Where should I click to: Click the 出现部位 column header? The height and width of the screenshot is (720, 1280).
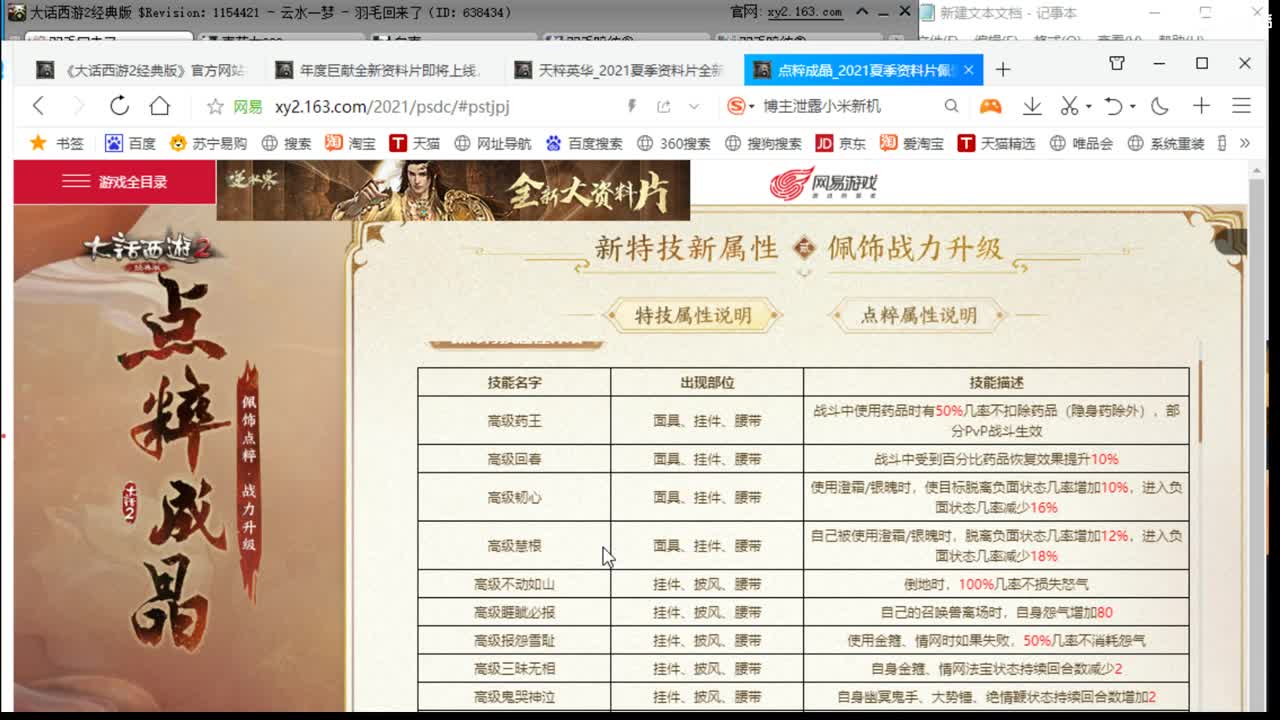(x=707, y=382)
